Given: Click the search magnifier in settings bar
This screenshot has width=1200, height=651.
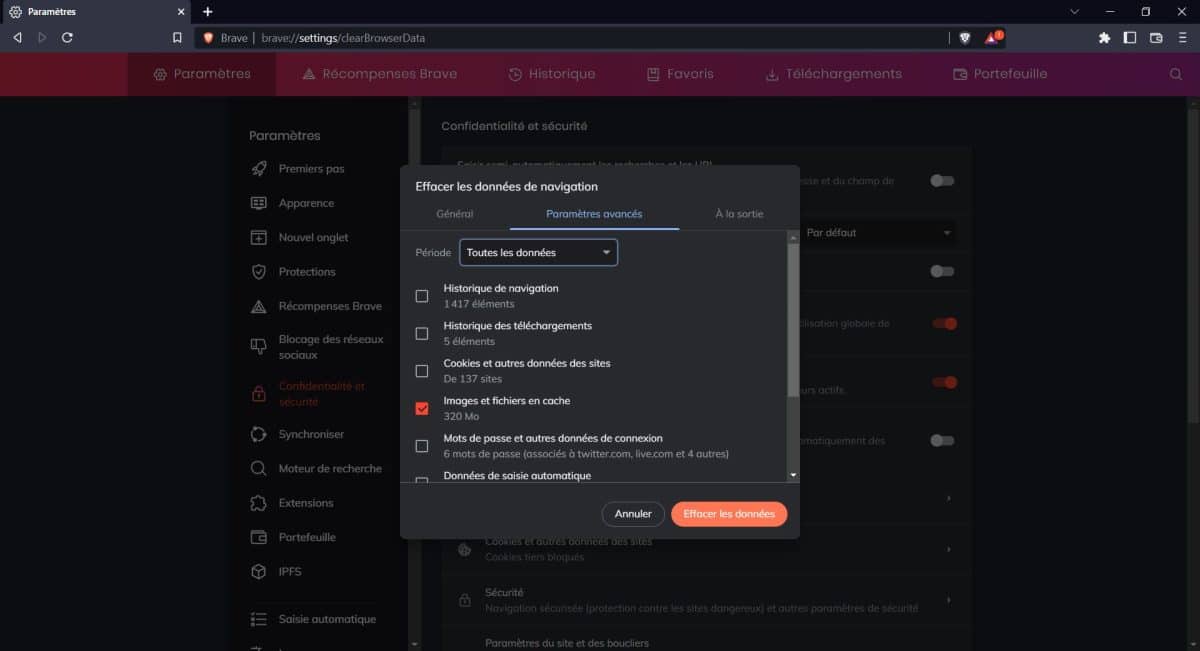Looking at the screenshot, I should 1175,74.
